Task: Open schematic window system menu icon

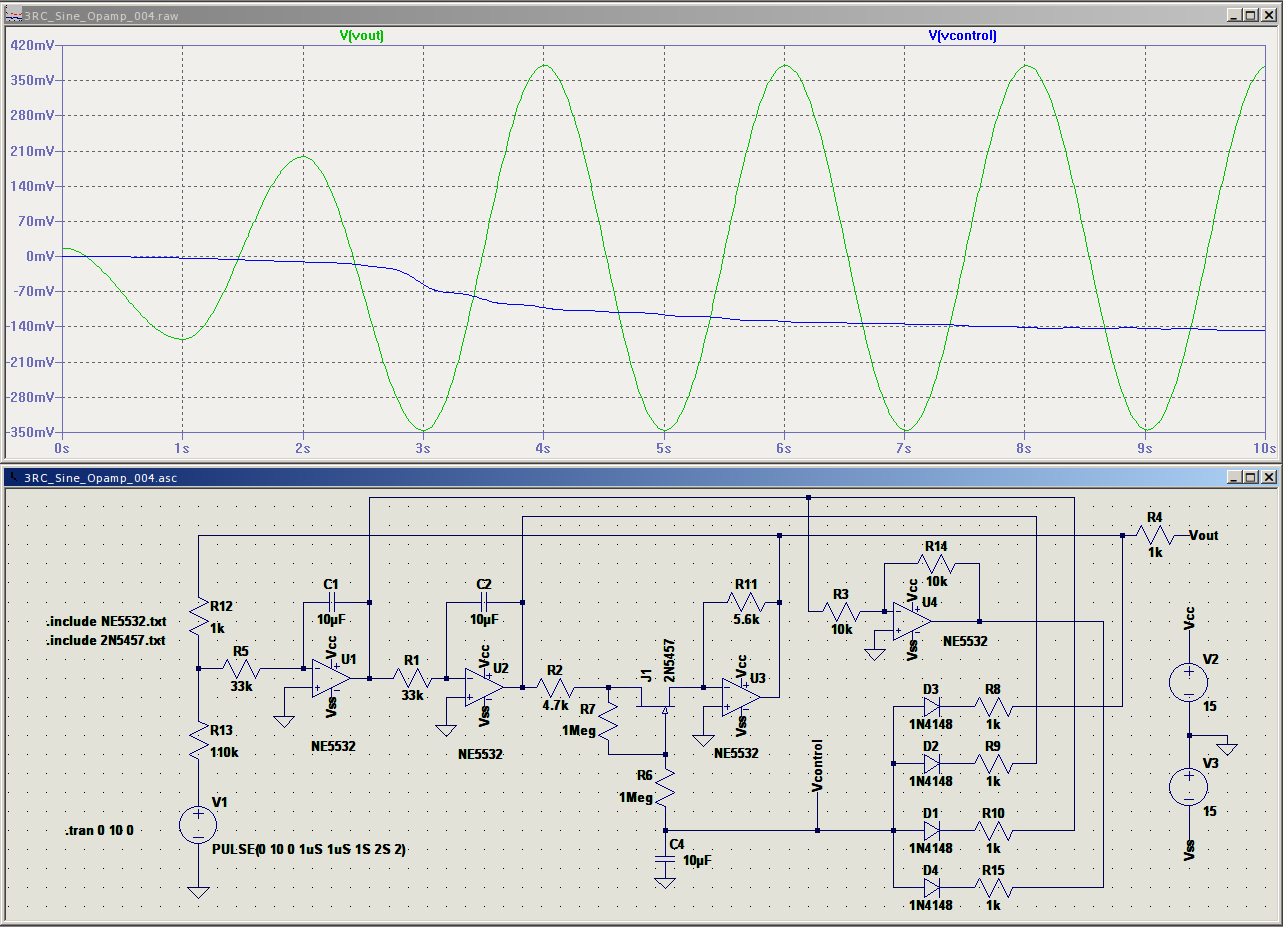Action: [x=13, y=477]
